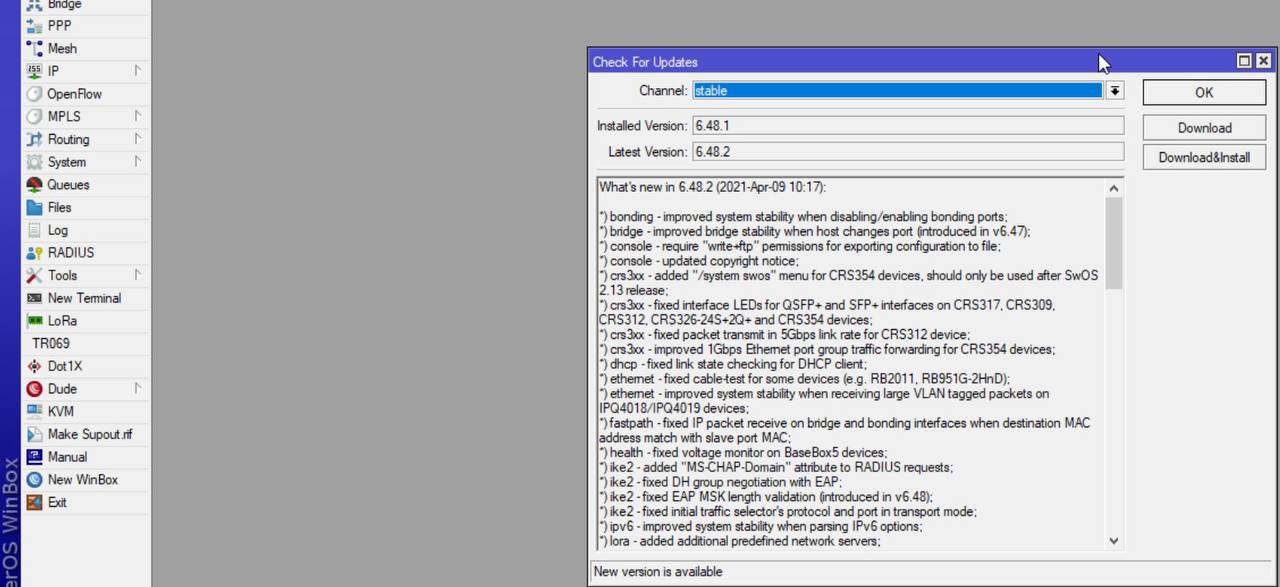Viewport: 1280px width, 587px height.
Task: Open the New WinBox icon
Action: point(34,480)
